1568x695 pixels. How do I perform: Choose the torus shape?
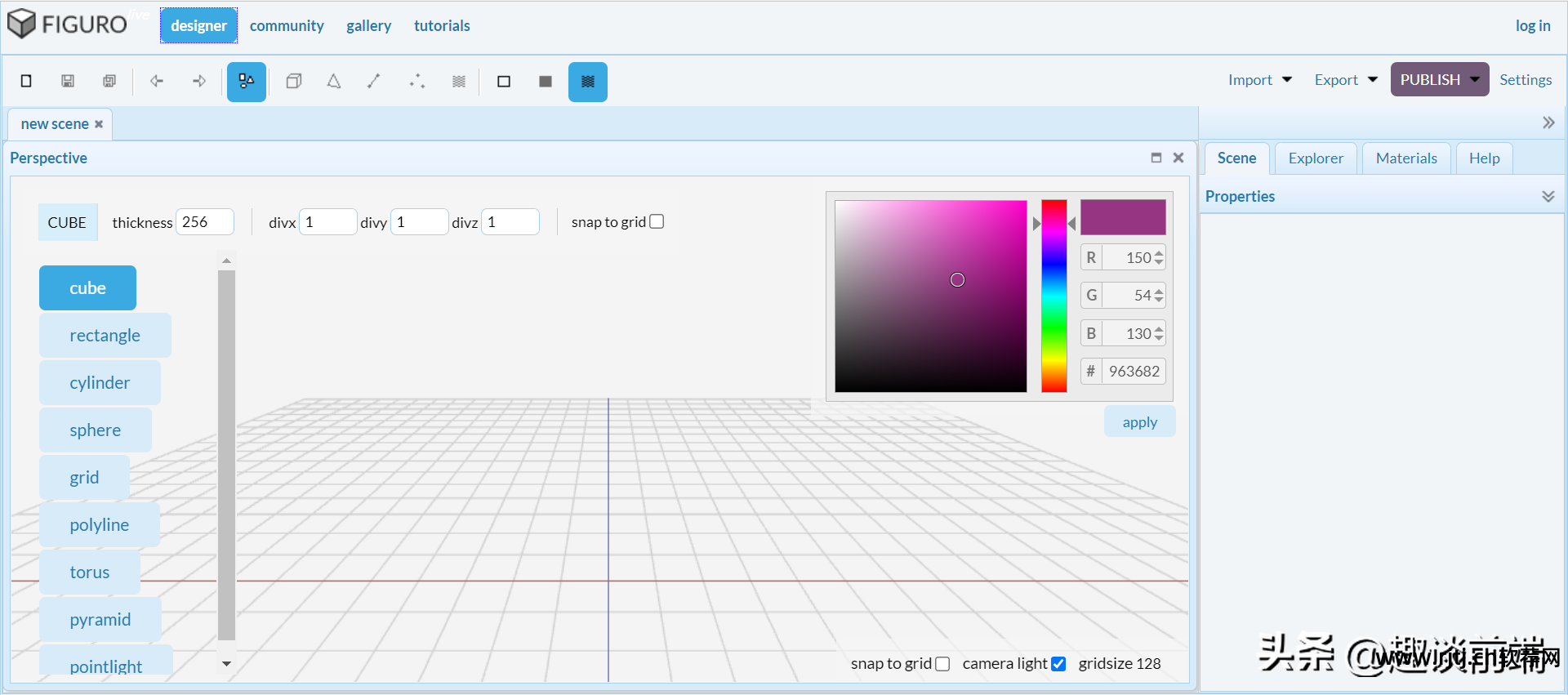90,572
